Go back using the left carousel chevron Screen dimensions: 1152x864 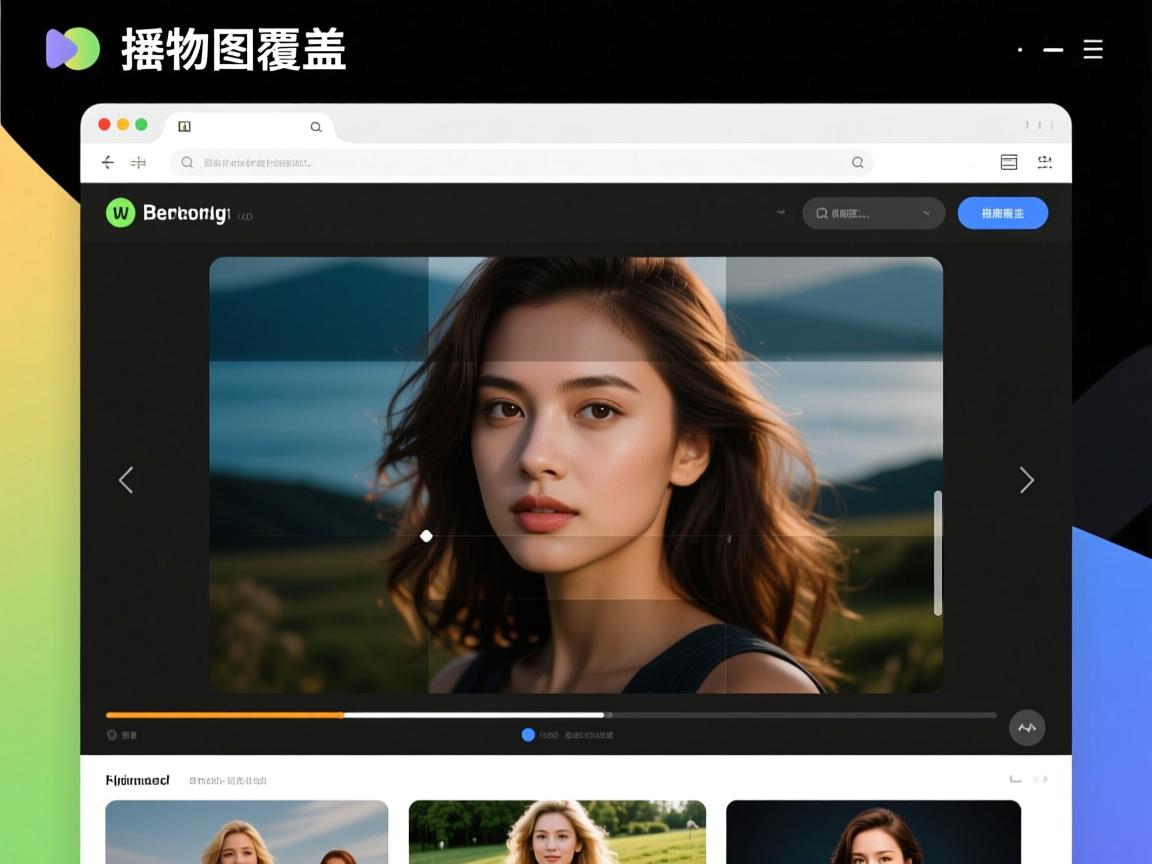[126, 480]
